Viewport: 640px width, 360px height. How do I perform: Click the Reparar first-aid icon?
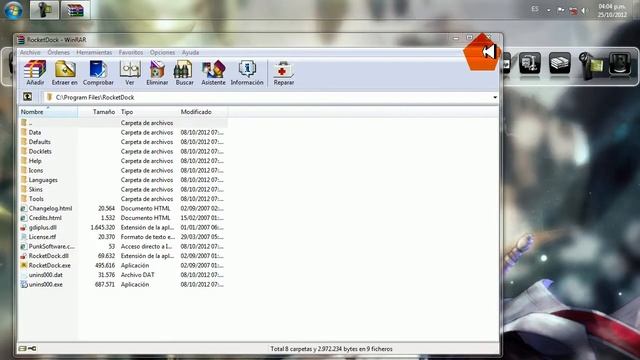click(x=284, y=73)
